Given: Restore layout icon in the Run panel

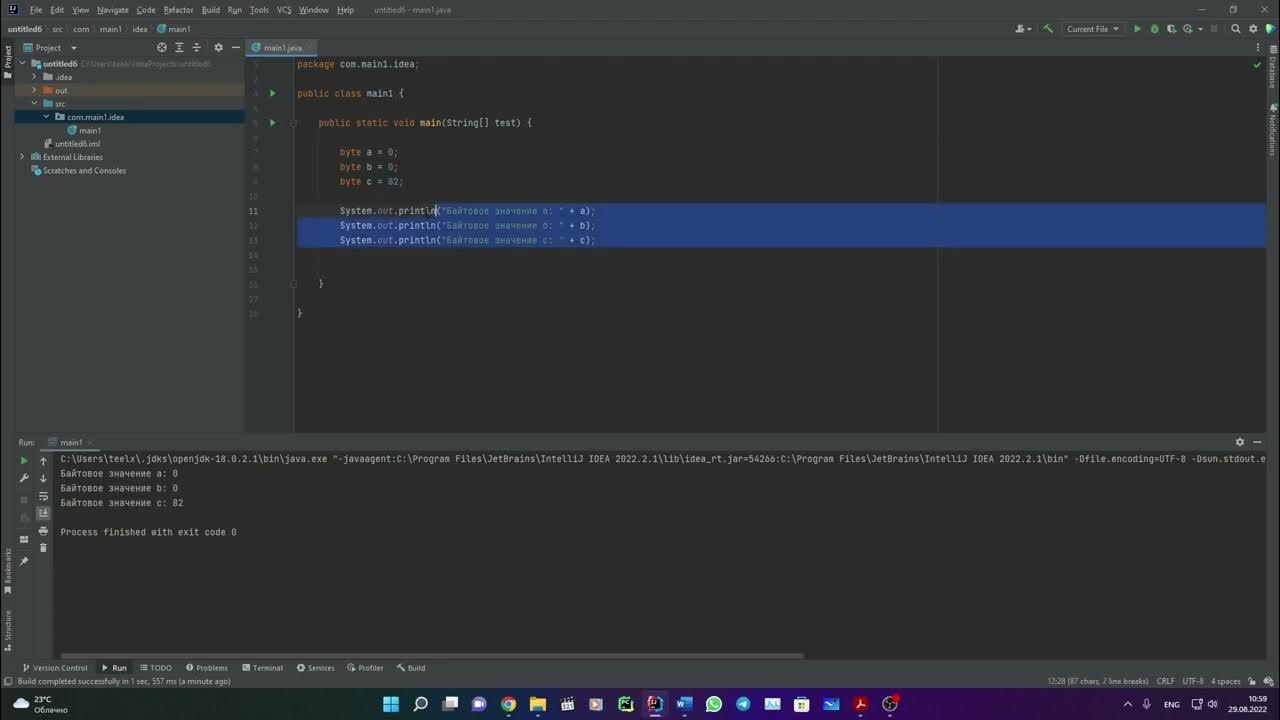Looking at the screenshot, I should pos(24,539).
